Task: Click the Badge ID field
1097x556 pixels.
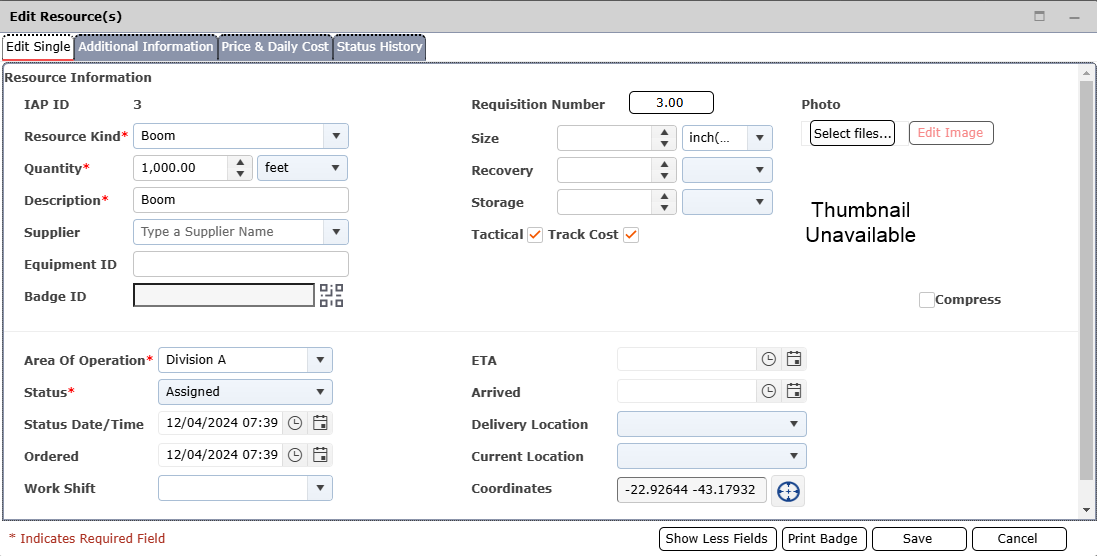Action: point(224,295)
